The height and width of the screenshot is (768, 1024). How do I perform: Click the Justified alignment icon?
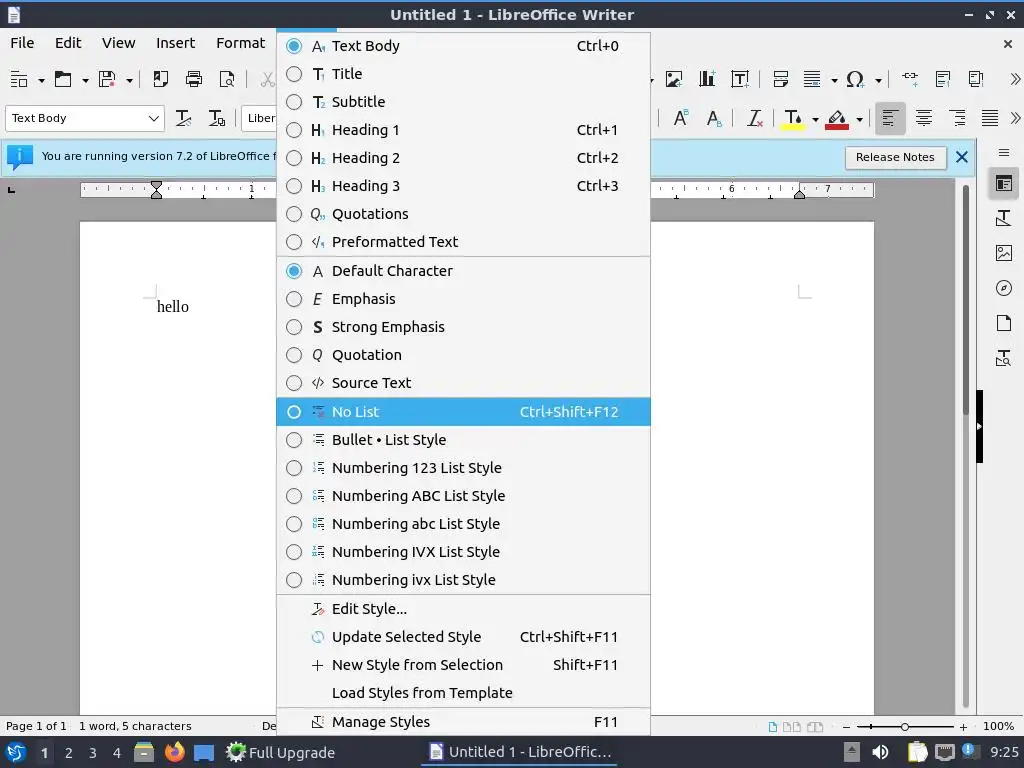pyautogui.click(x=990, y=118)
